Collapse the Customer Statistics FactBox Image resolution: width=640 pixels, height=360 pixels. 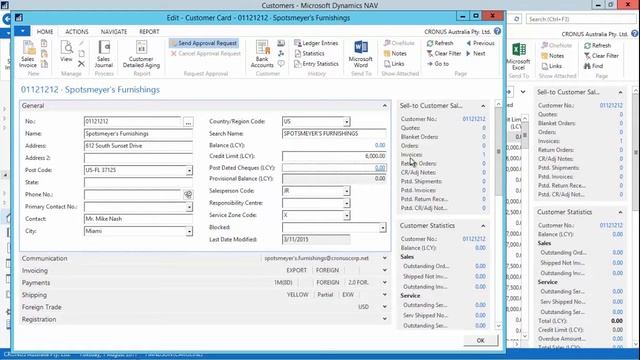point(483,226)
